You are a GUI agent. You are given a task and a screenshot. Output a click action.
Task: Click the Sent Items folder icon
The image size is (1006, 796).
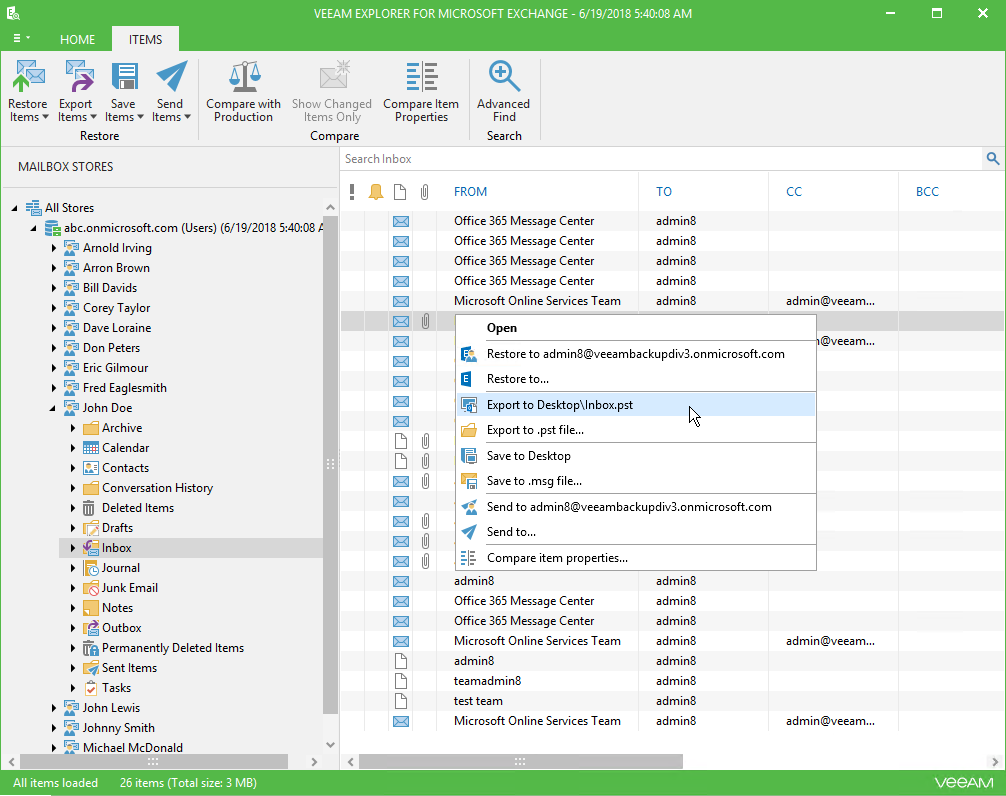(90, 668)
